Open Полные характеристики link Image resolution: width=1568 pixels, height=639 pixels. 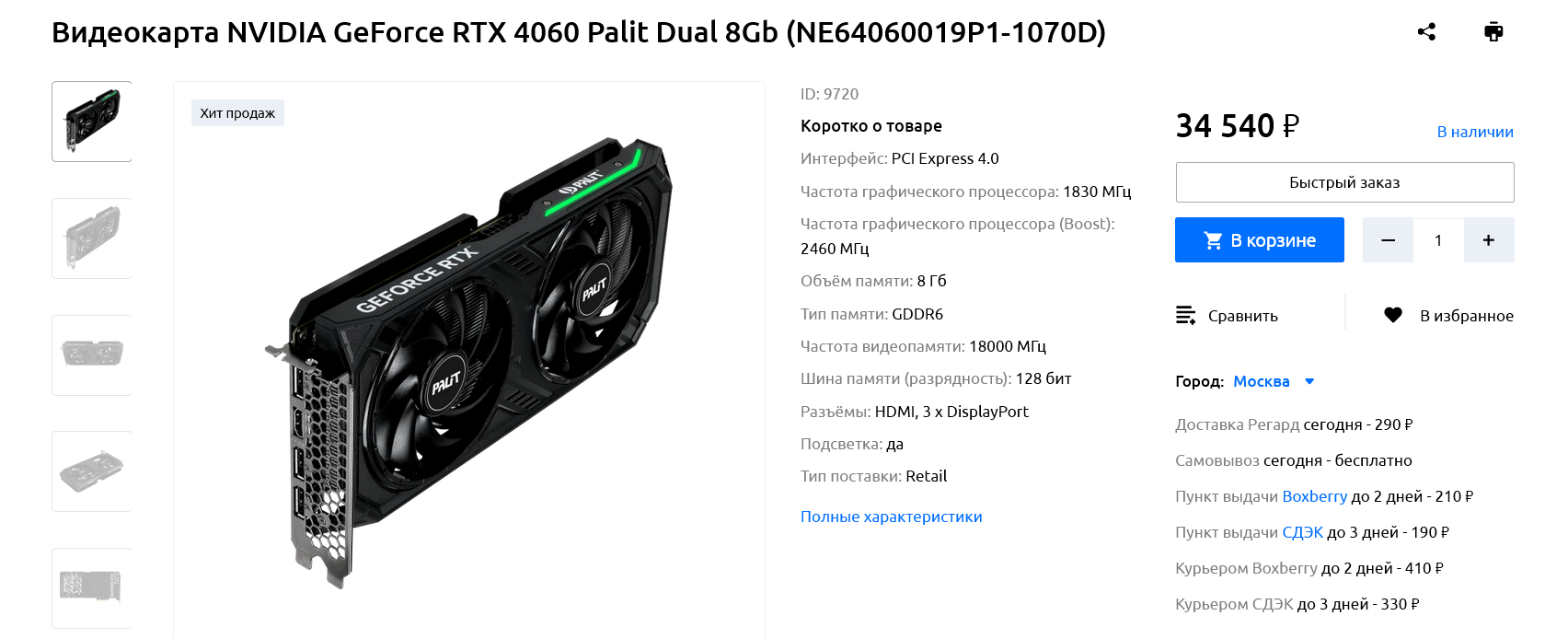pyautogui.click(x=891, y=517)
